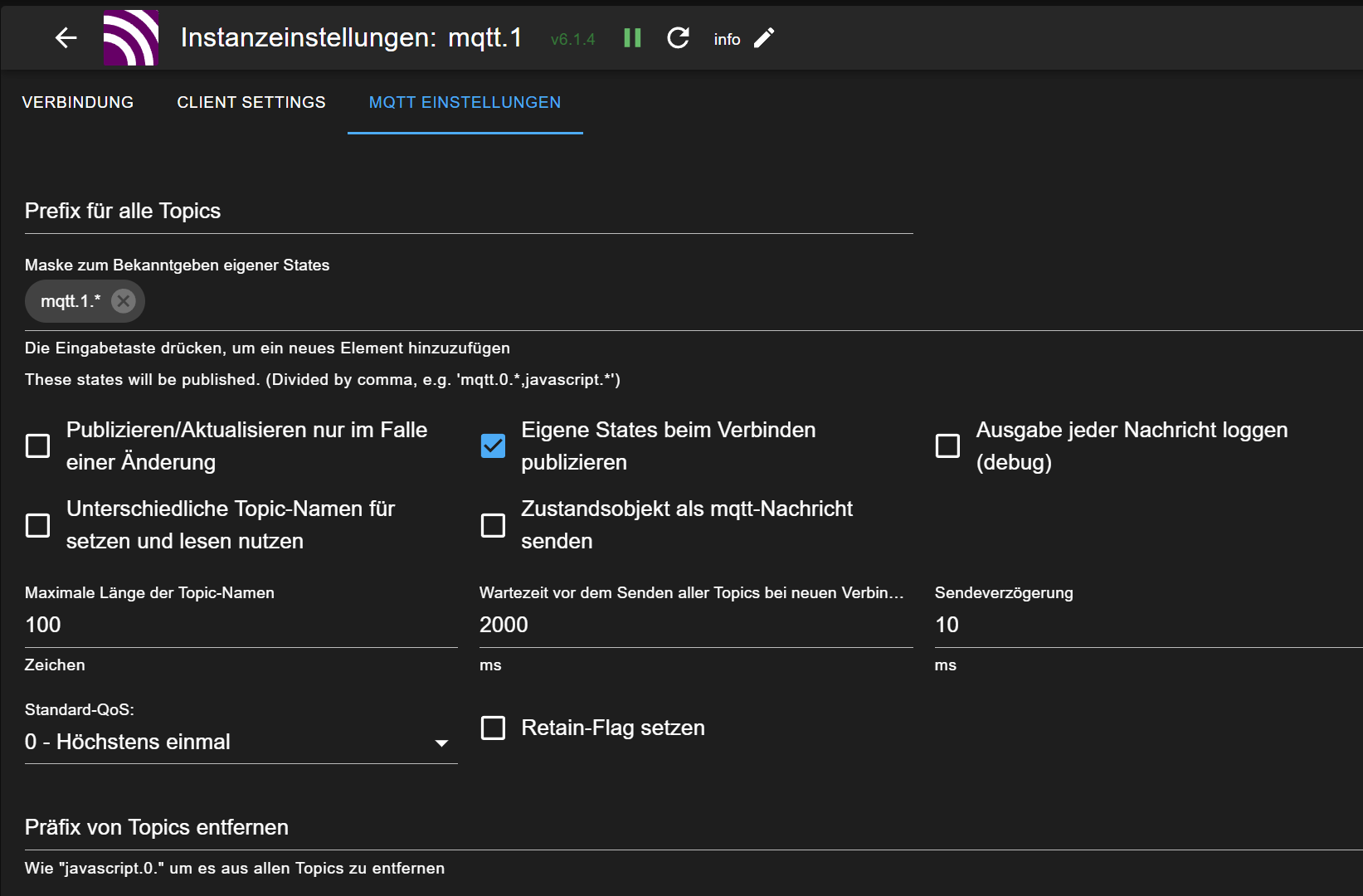The height and width of the screenshot is (896, 1363).
Task: Enable Zustandsobjekt als mqtt-Nachricht senden
Action: click(494, 524)
